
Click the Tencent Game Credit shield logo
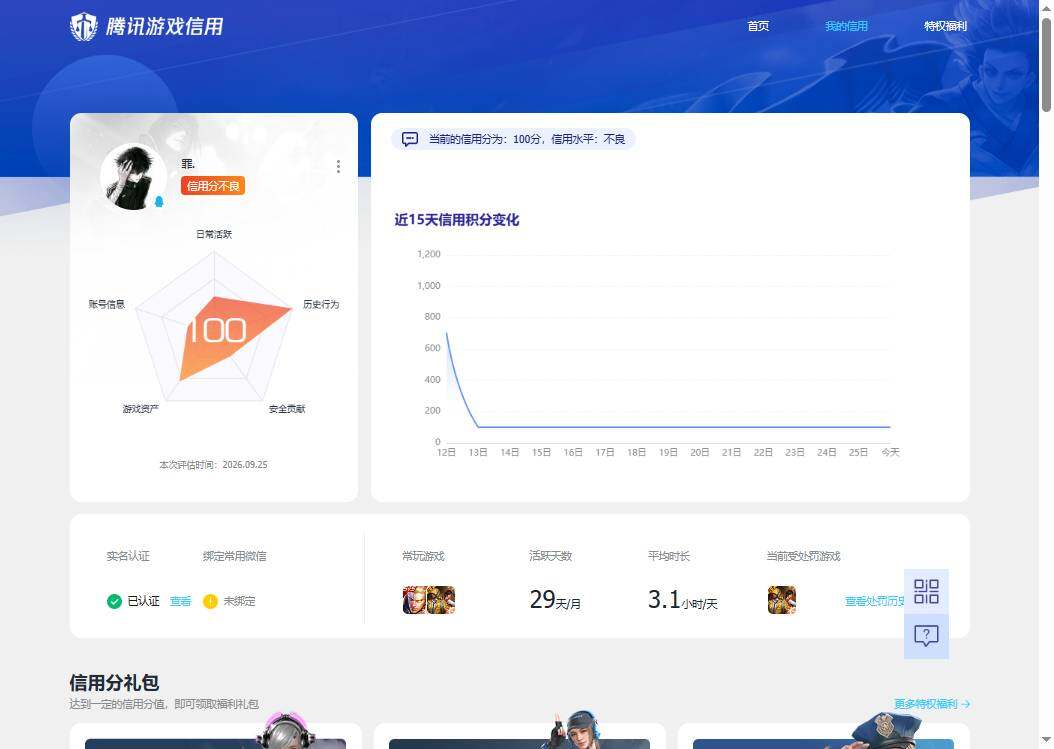click(x=84, y=27)
